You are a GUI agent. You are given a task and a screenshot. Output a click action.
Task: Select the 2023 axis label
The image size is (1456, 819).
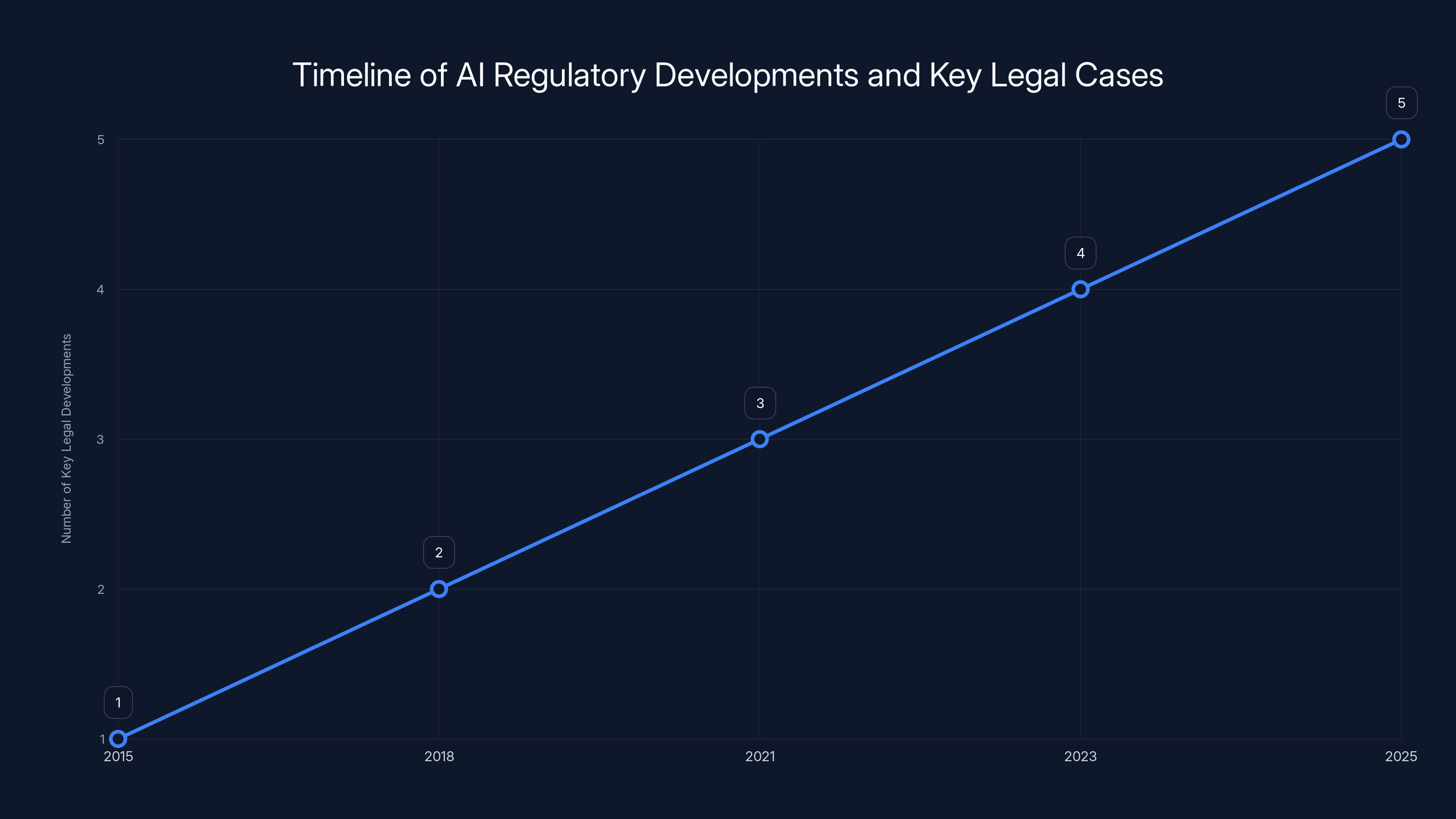[x=1081, y=756]
